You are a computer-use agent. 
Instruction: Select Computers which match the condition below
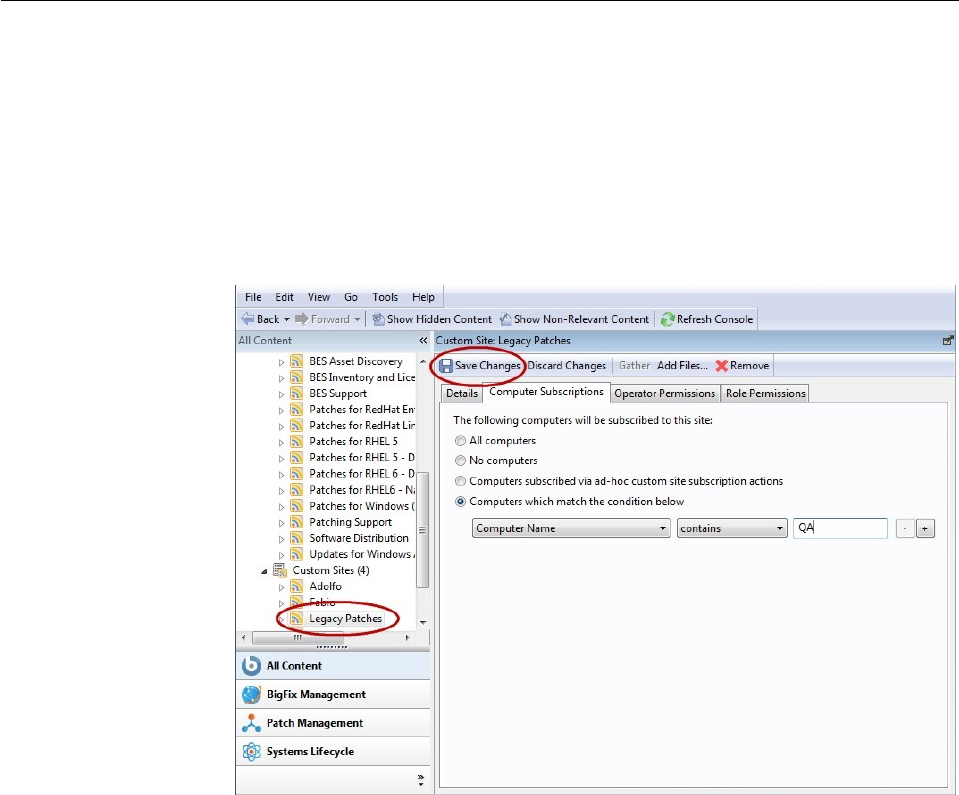point(461,501)
